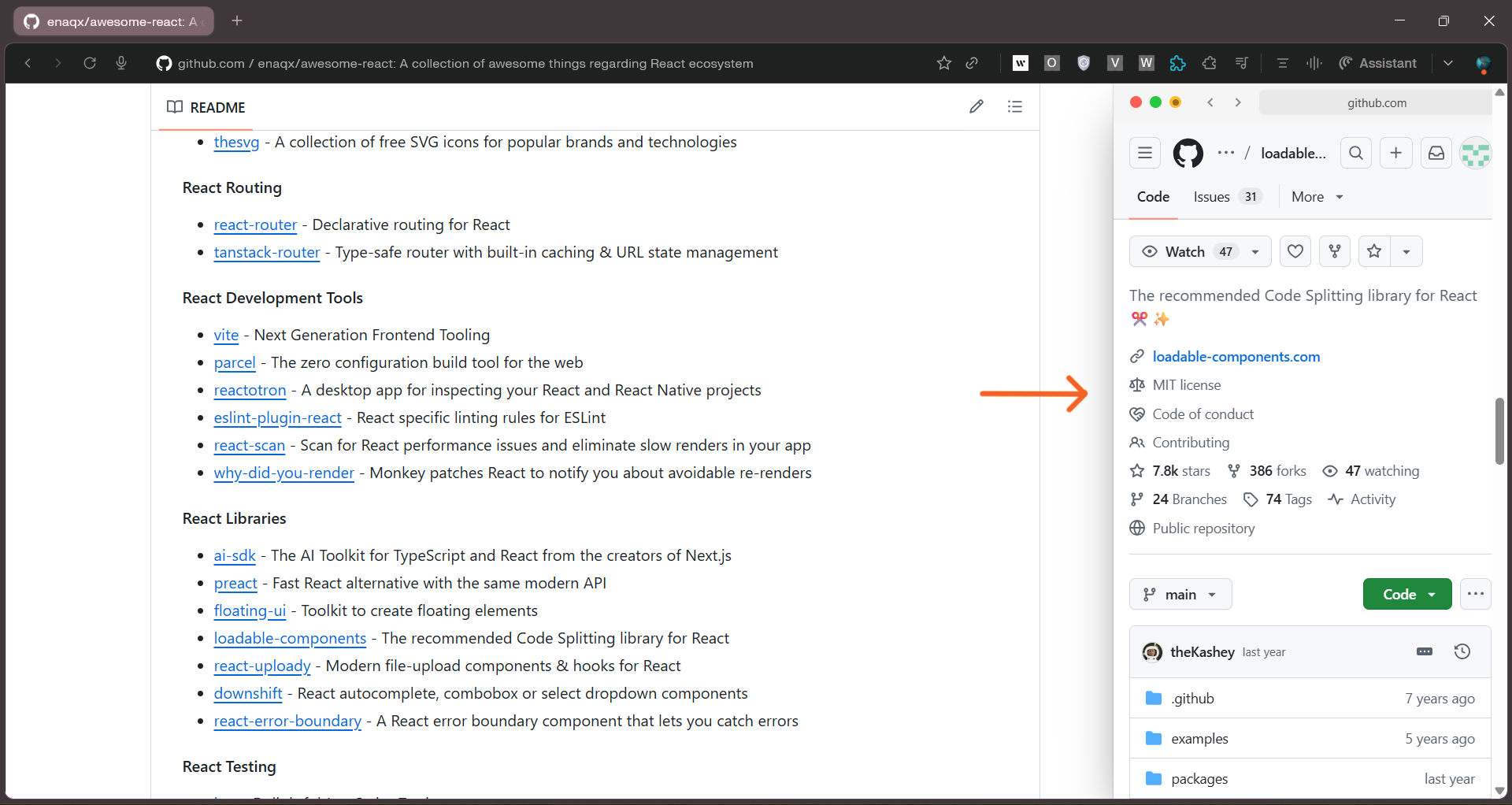Copy page link icon in address bar
Viewport: 1512px width, 805px height.
[973, 63]
